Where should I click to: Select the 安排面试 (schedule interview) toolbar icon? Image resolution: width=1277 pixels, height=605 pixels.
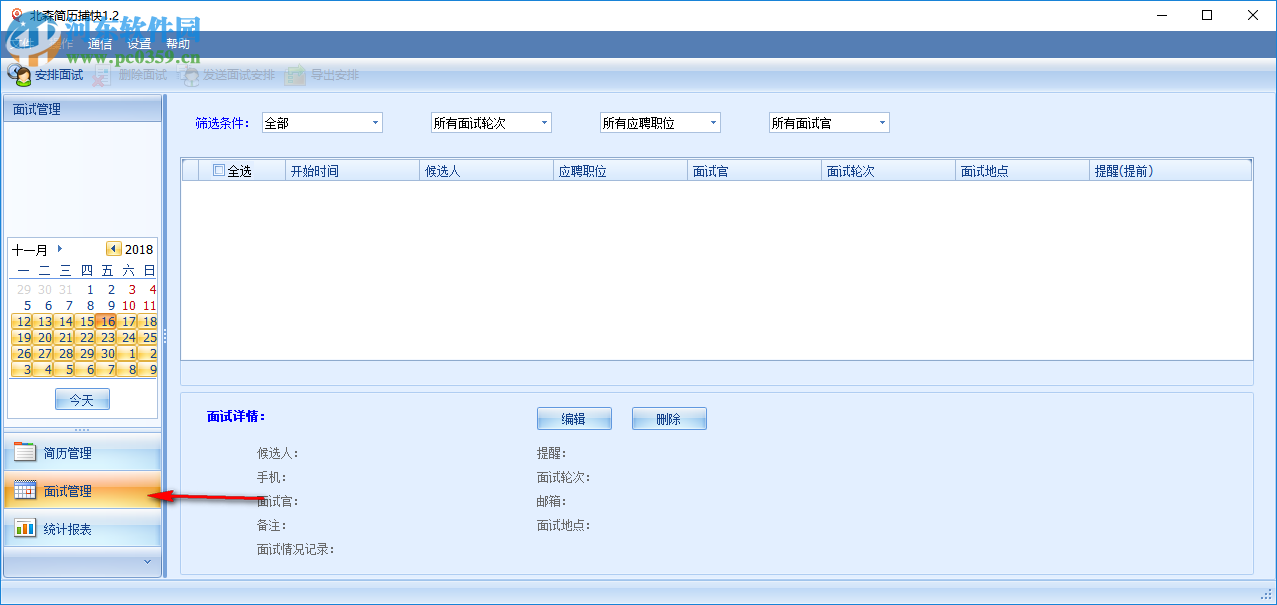20,74
